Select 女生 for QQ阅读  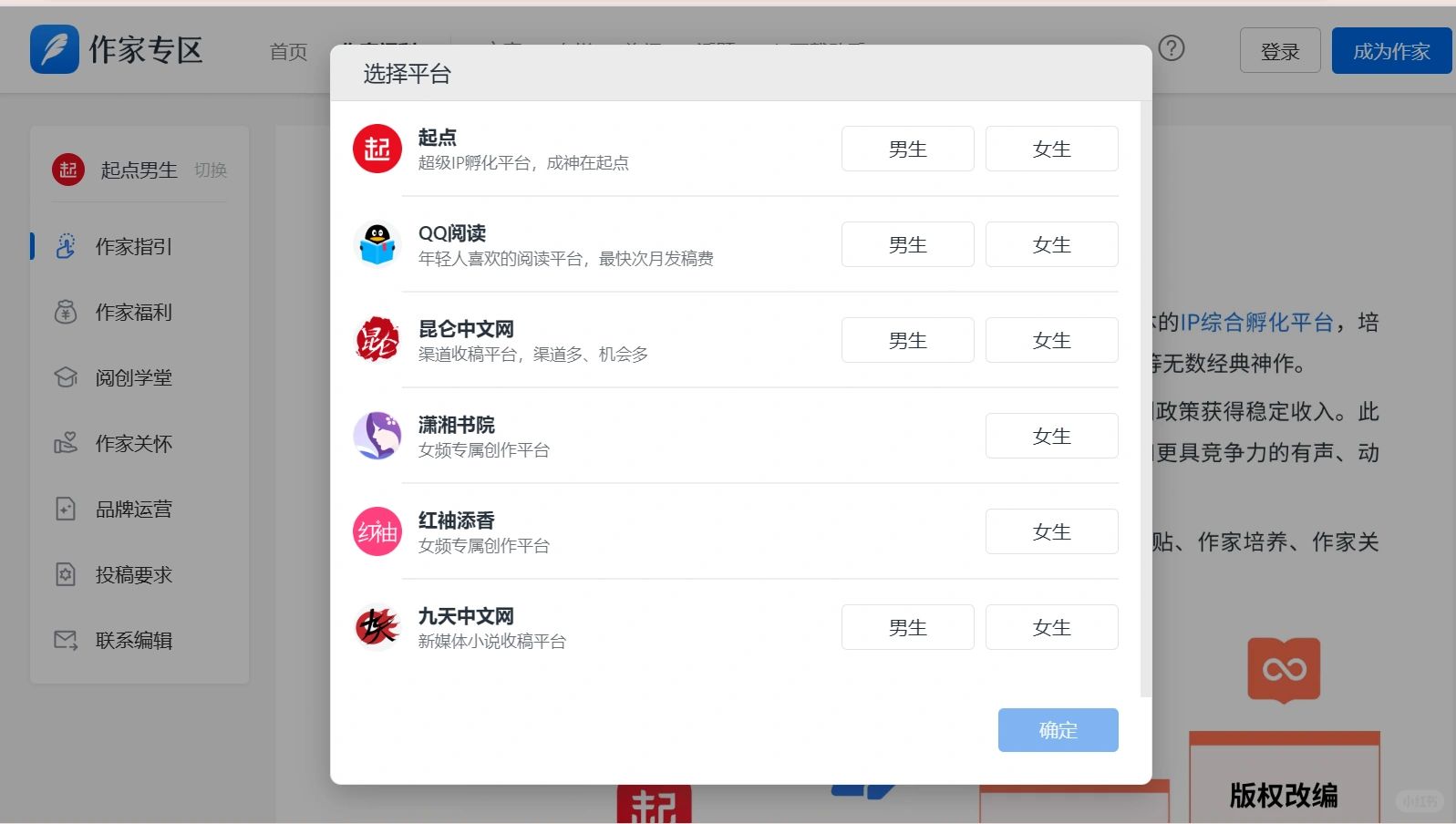point(1051,244)
